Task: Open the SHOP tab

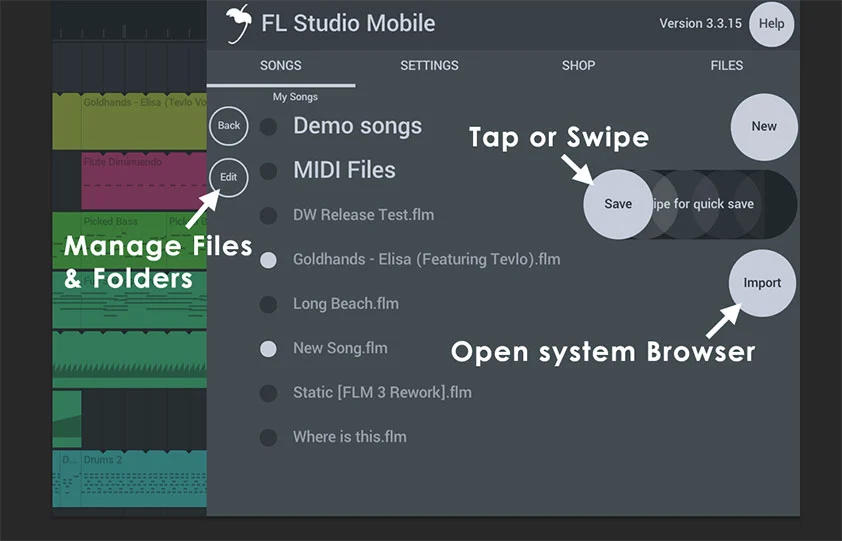Action: coord(578,66)
